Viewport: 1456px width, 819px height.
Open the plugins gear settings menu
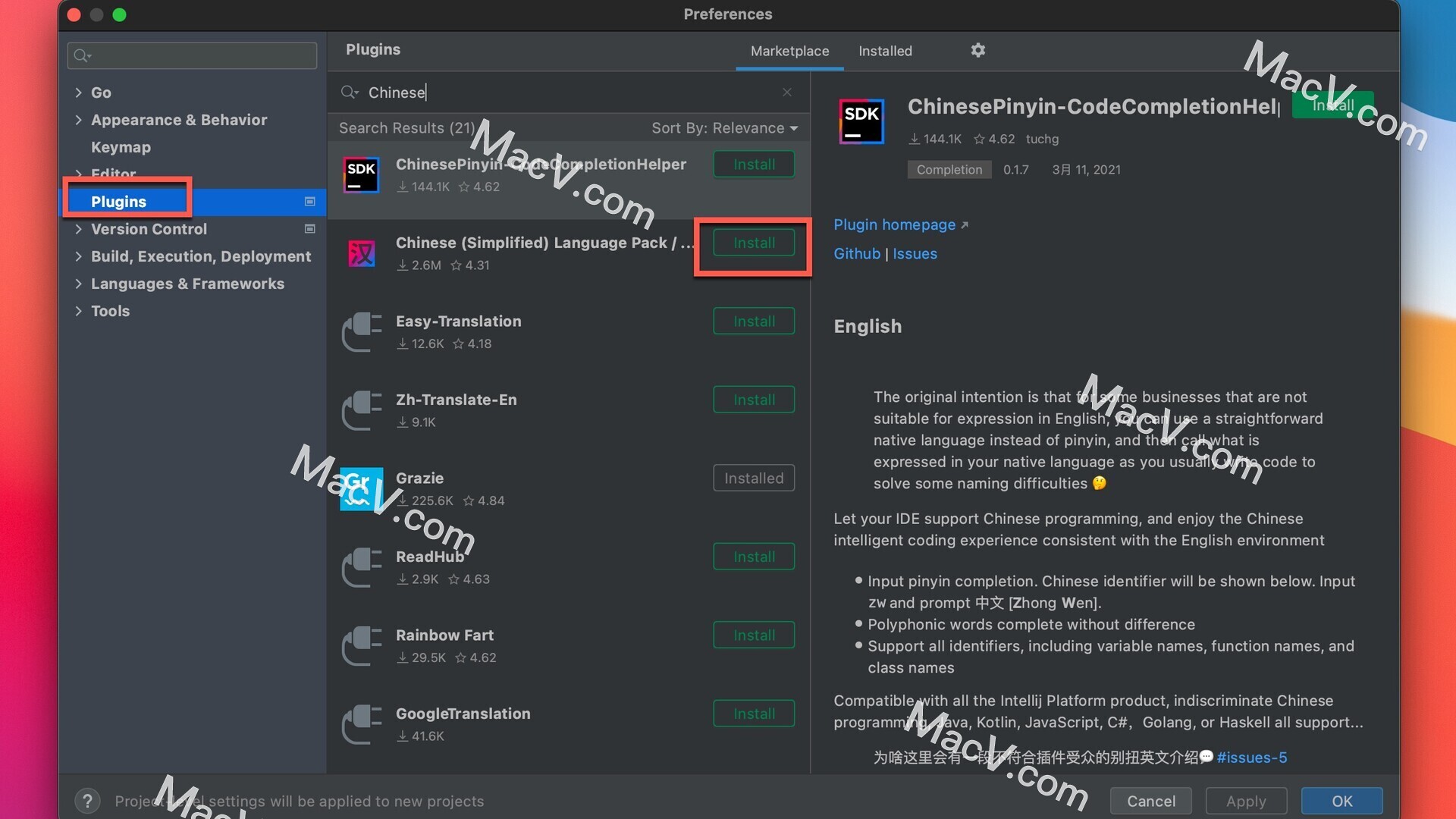[978, 50]
